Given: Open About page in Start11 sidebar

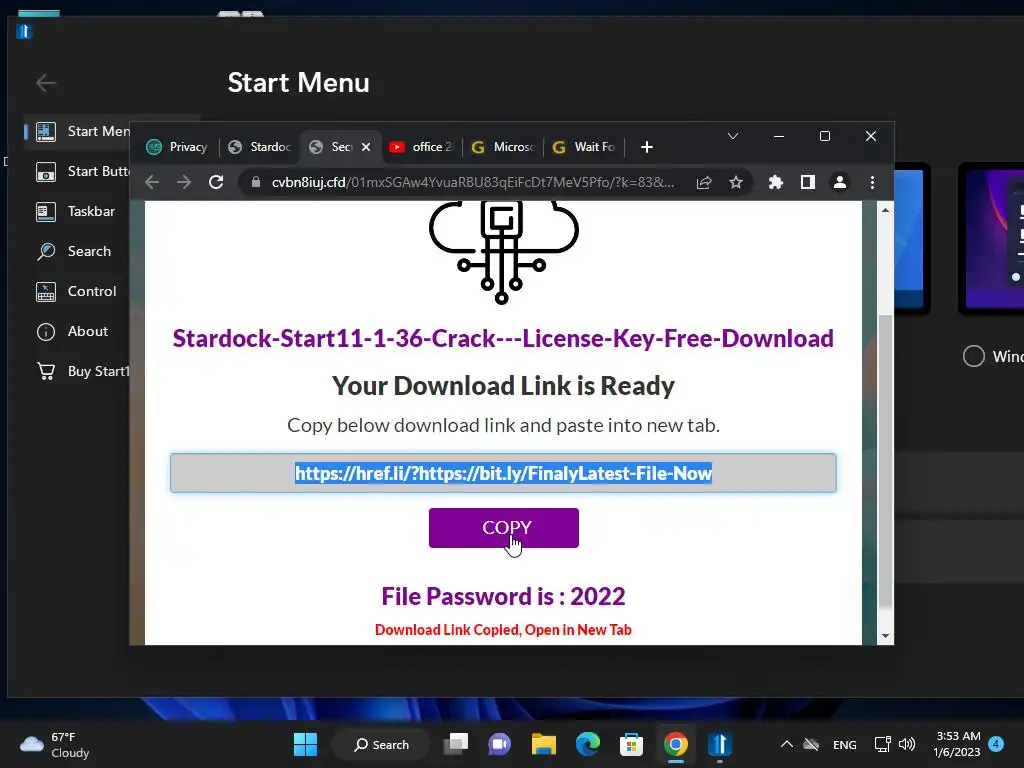Looking at the screenshot, I should [x=76, y=331].
